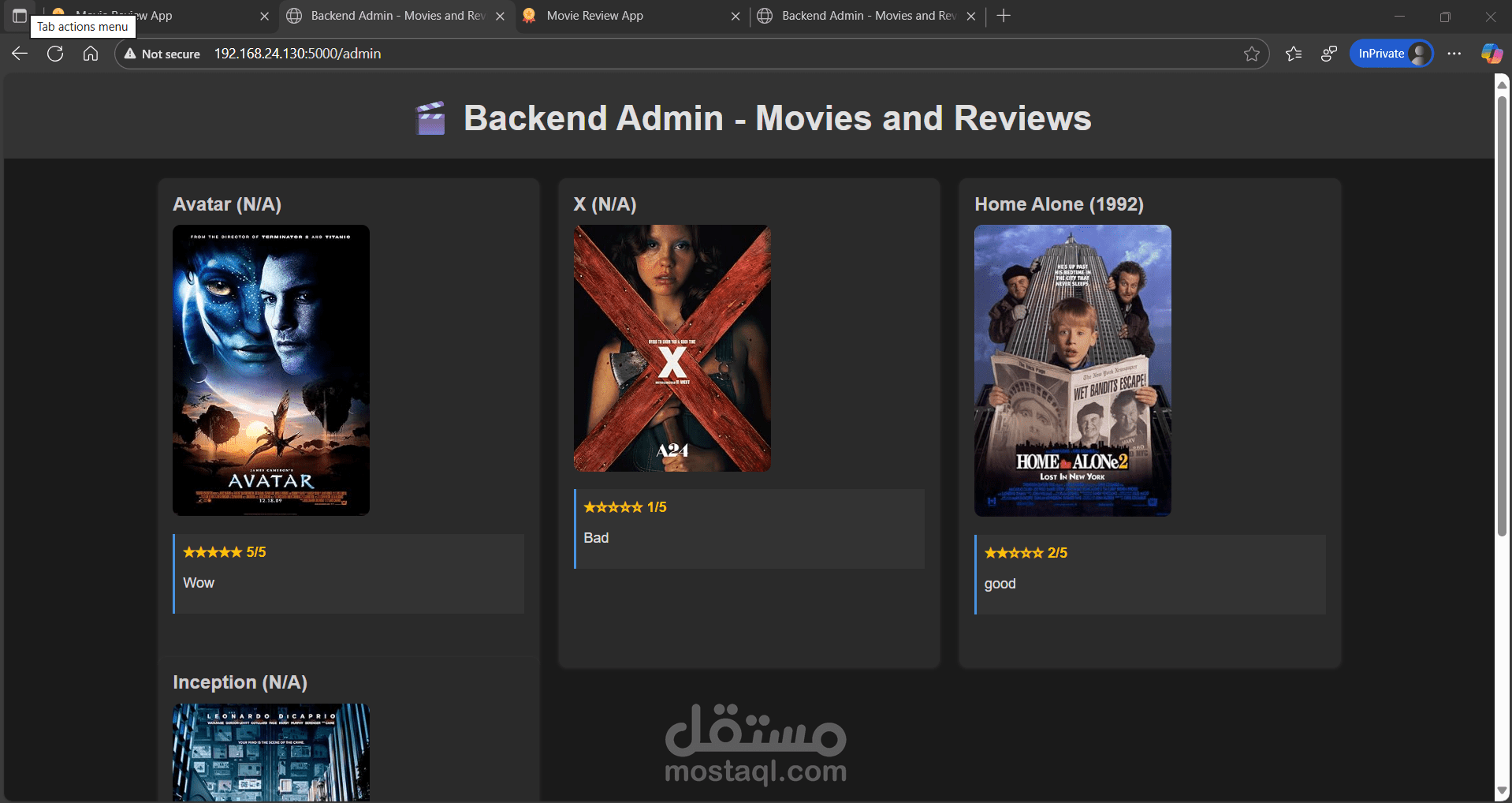
Task: Click the Avatar movie poster
Action: point(271,370)
